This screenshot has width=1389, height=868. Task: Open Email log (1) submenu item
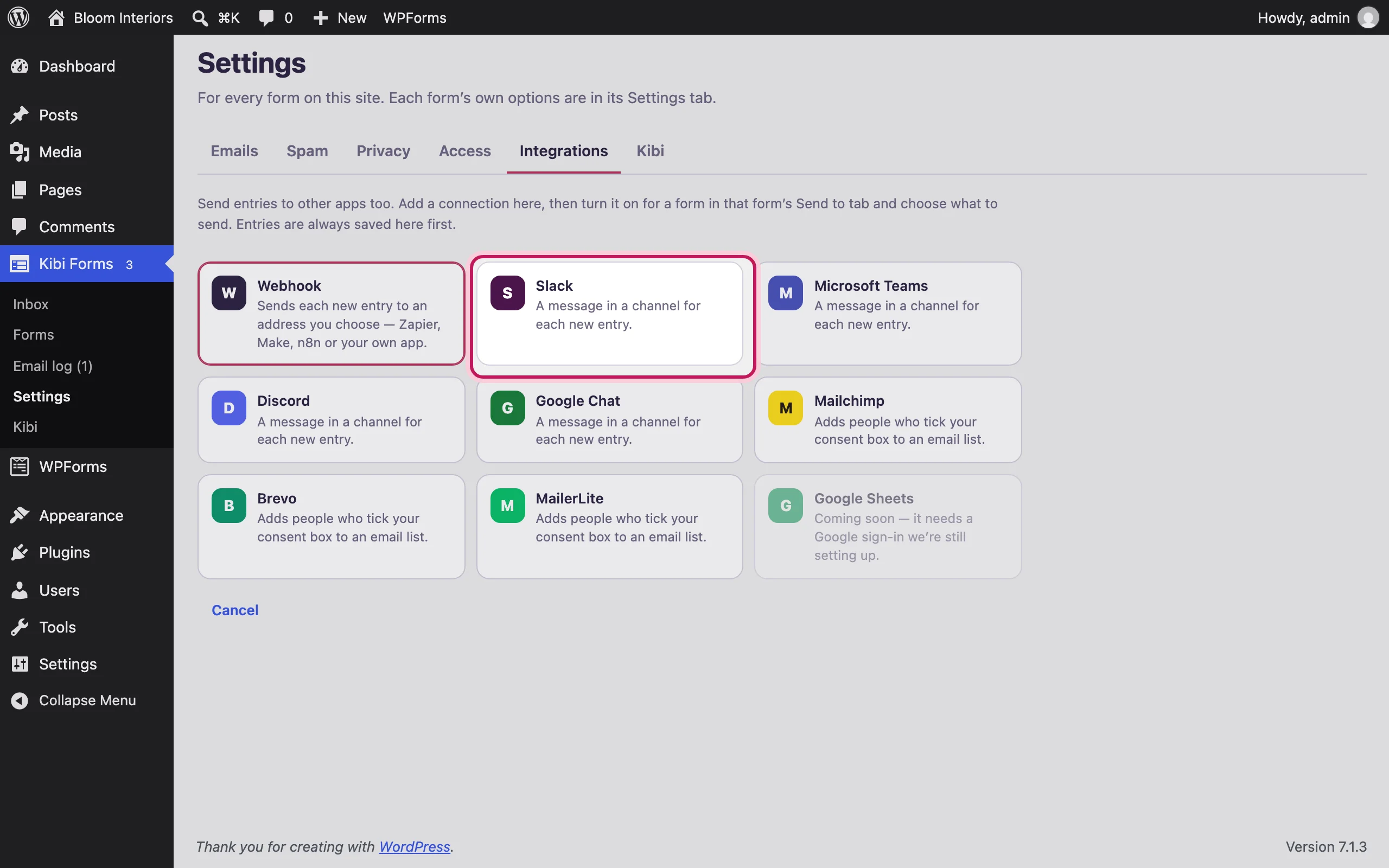53,366
